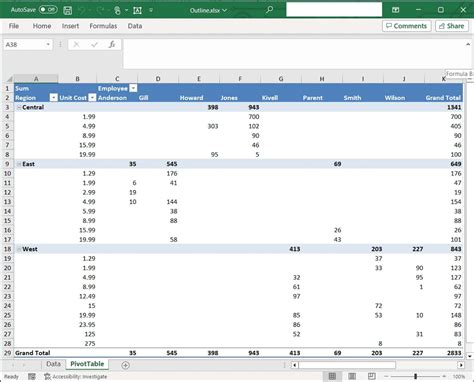This screenshot has width=474, height=382.
Task: Add a new sheet with plus icon
Action: pyautogui.click(x=125, y=365)
